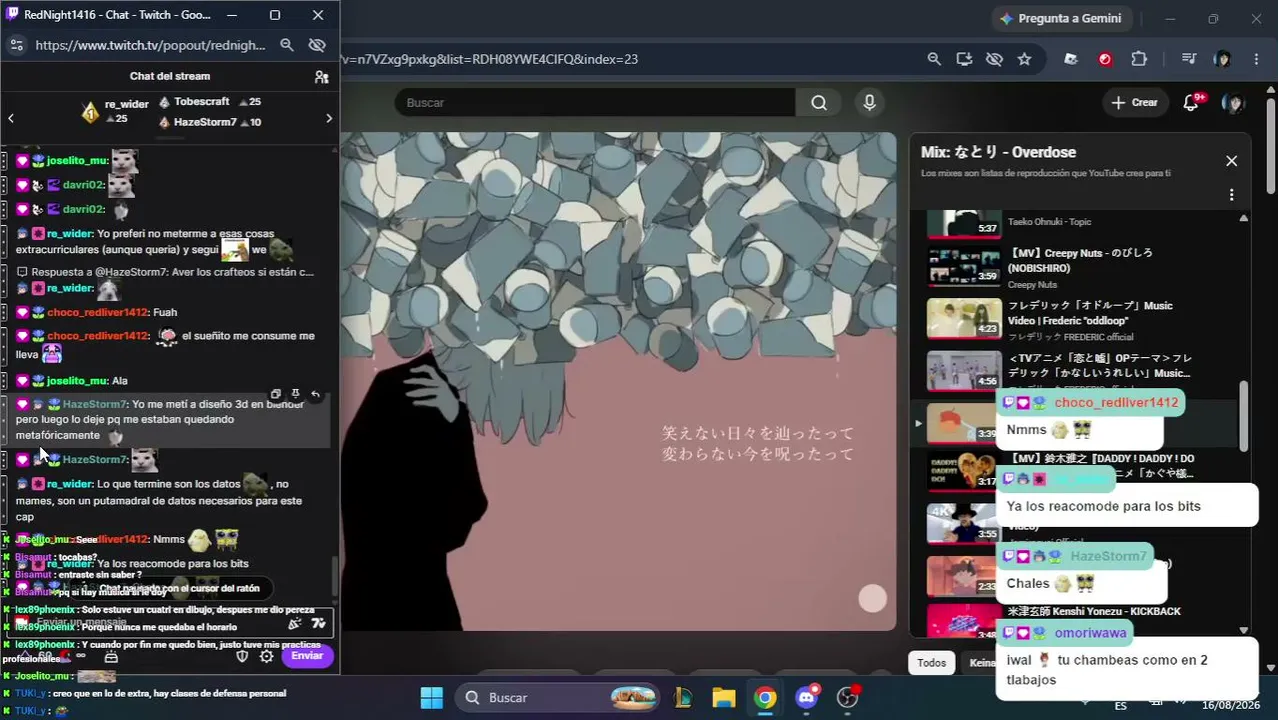
Task: Switch to Chrome from the taskbar
Action: [x=765, y=697]
